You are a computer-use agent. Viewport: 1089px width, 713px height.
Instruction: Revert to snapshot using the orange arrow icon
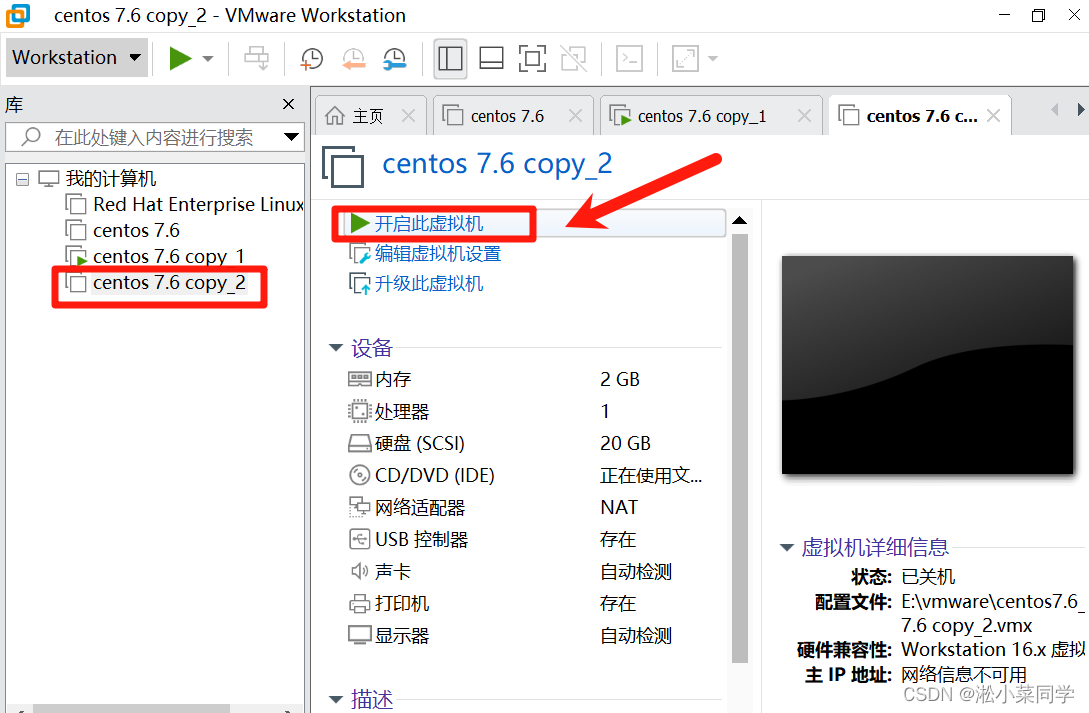354,59
